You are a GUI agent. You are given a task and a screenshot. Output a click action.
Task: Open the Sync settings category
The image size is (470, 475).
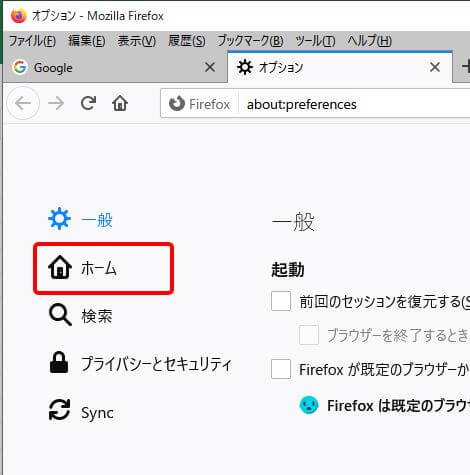(81, 412)
